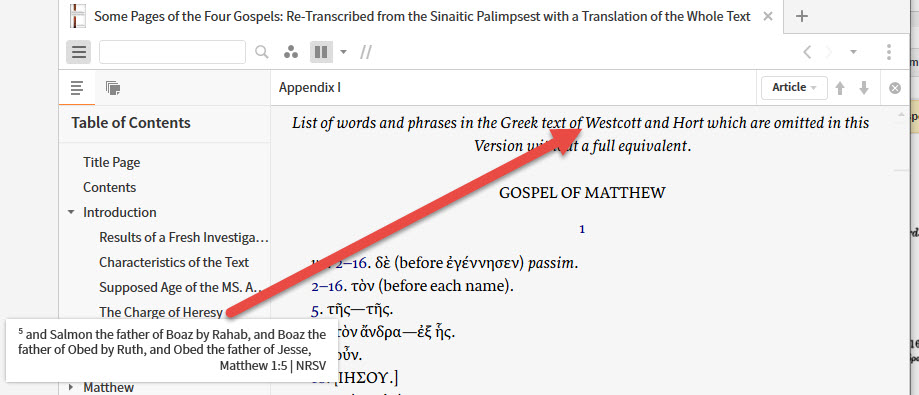Jump to the previous article arrow
The width and height of the screenshot is (919, 395).
(x=840, y=88)
